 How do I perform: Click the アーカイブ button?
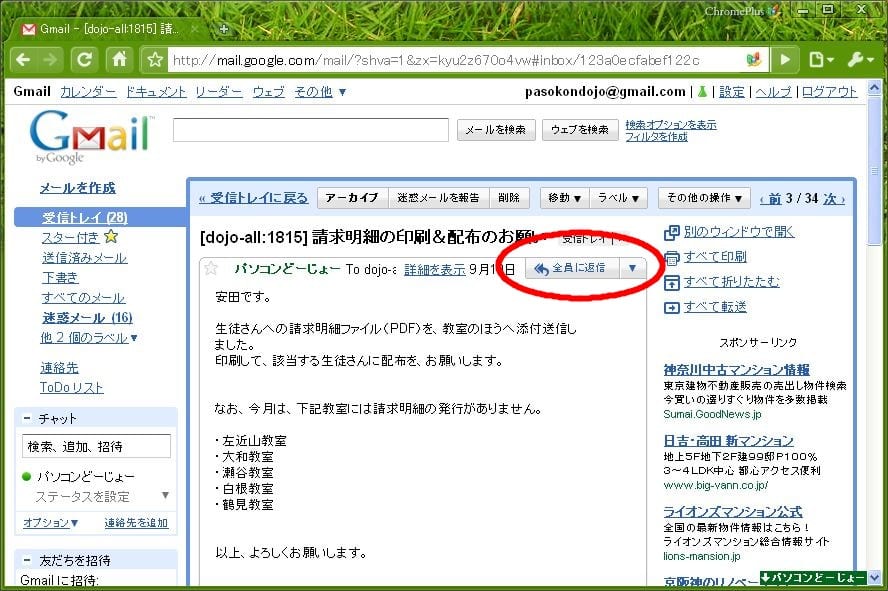coord(352,198)
